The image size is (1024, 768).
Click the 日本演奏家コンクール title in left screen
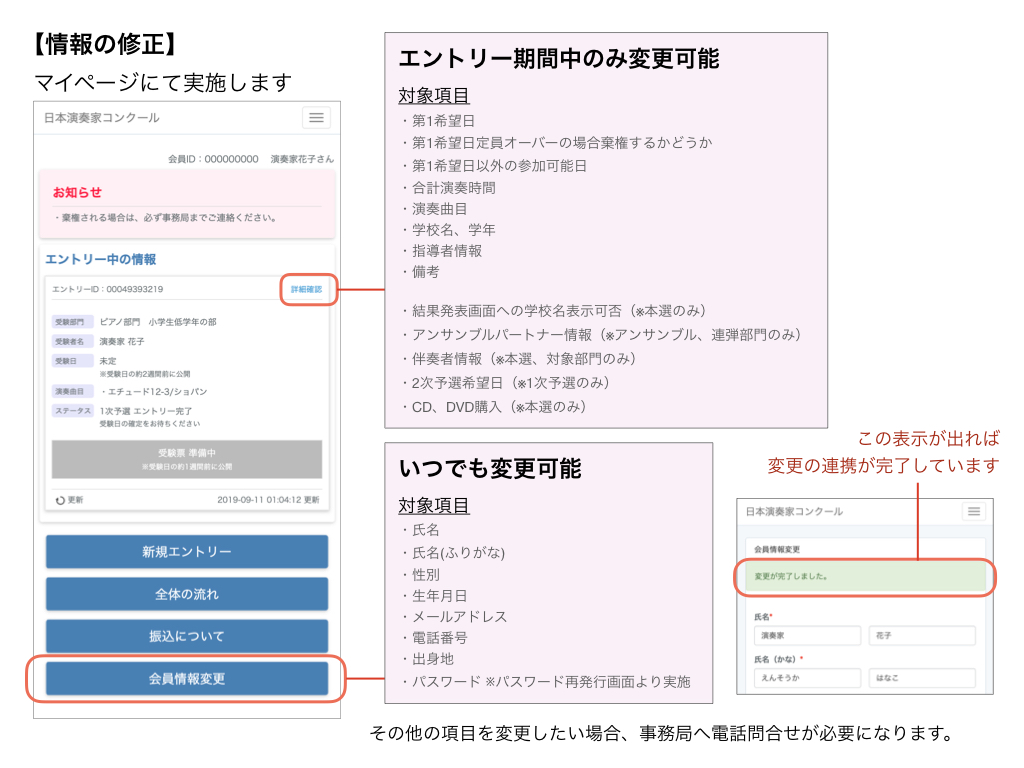coord(102,118)
